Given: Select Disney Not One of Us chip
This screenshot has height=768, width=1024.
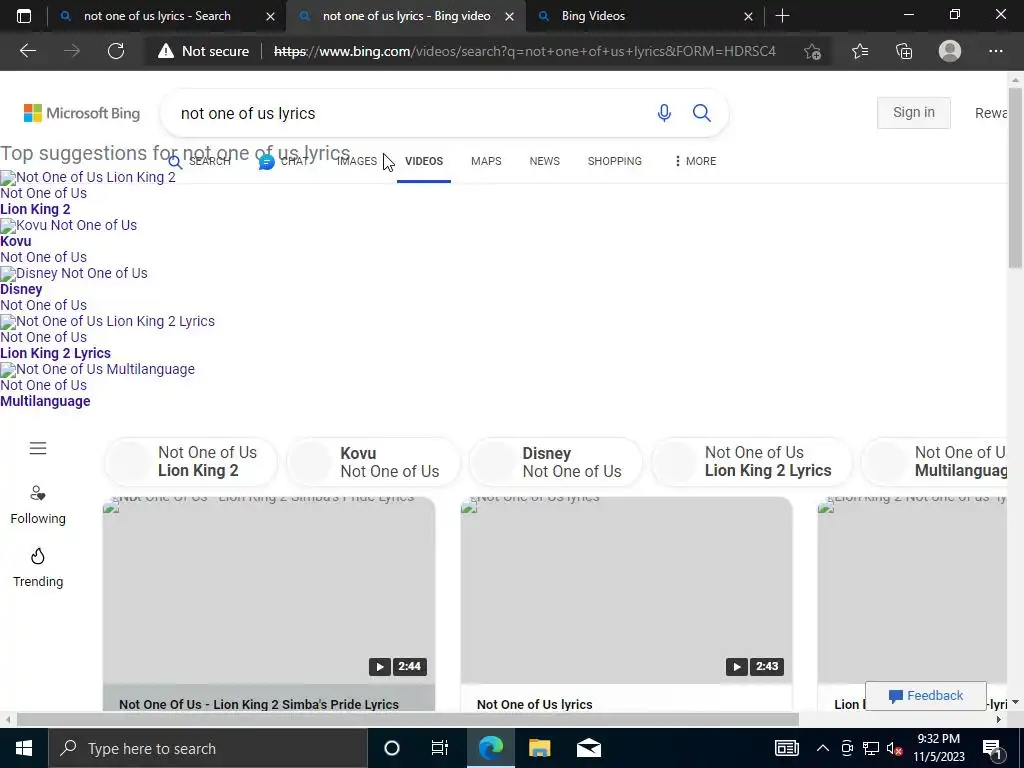Looking at the screenshot, I should coord(555,462).
